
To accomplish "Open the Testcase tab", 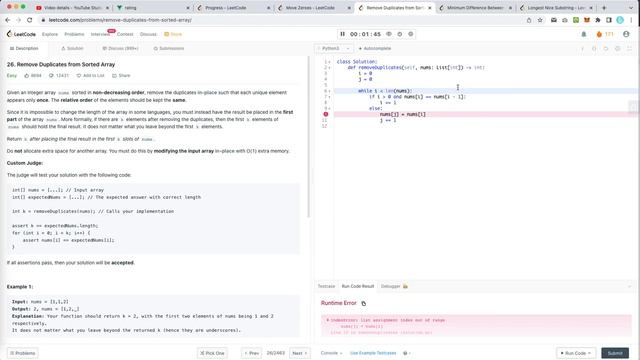I will pos(326,286).
